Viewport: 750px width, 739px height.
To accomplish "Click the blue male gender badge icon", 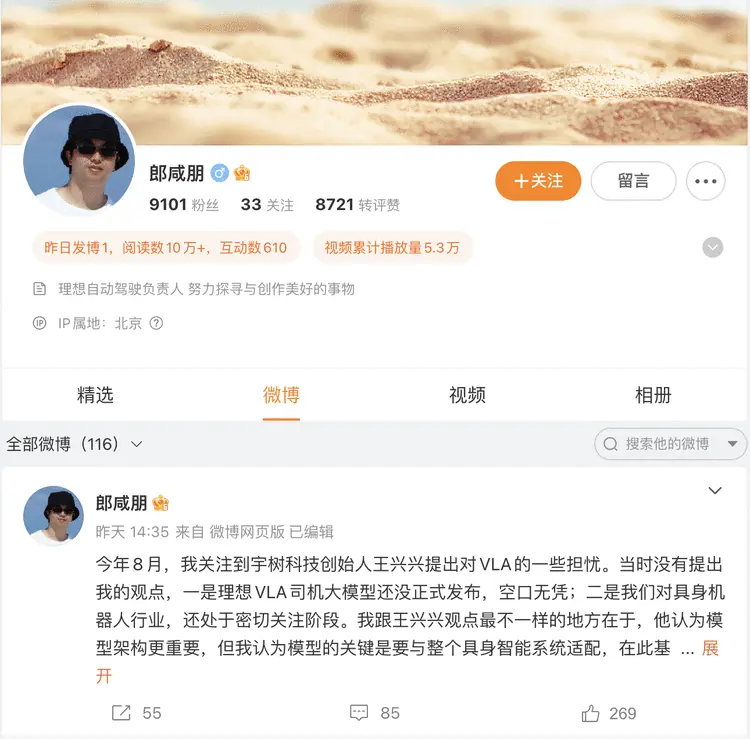I will (220, 173).
